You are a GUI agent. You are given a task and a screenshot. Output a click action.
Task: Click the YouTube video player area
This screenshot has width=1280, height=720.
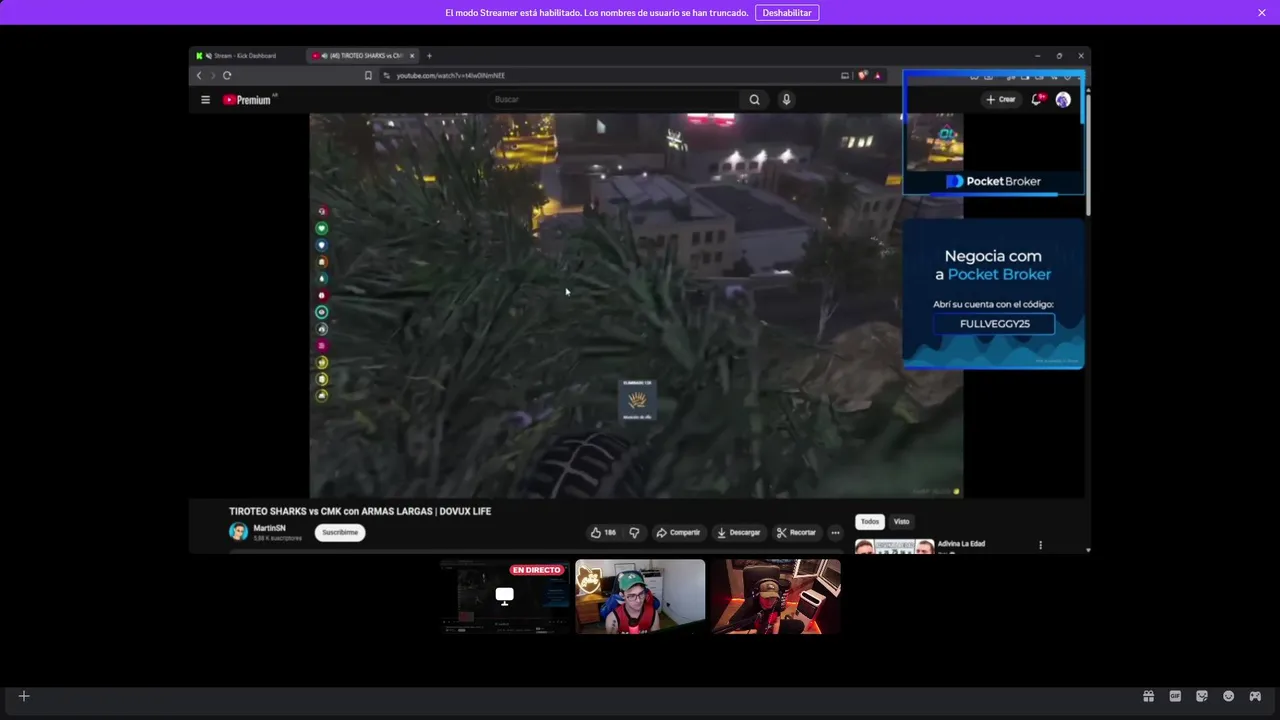click(636, 305)
